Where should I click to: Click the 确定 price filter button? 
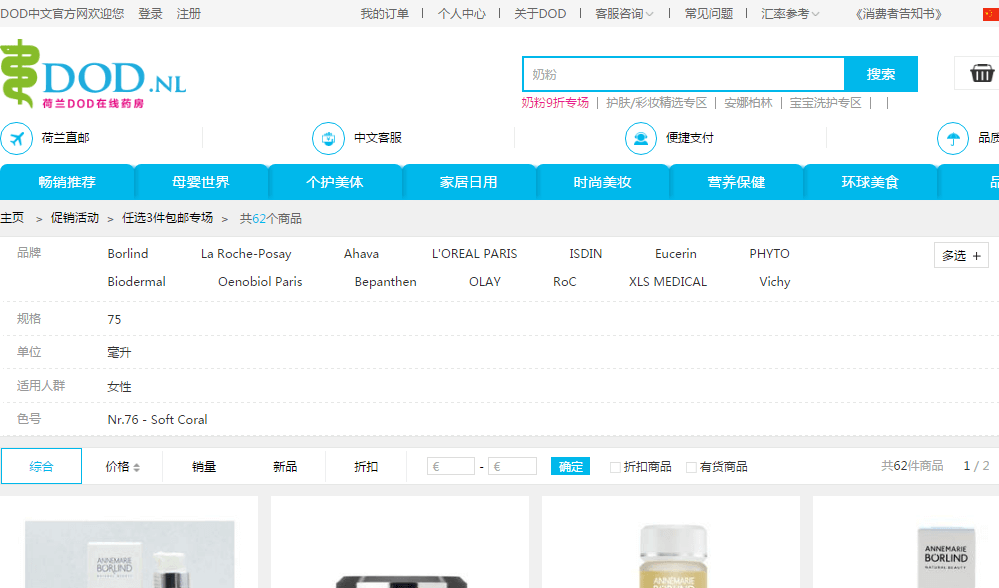pyautogui.click(x=570, y=466)
